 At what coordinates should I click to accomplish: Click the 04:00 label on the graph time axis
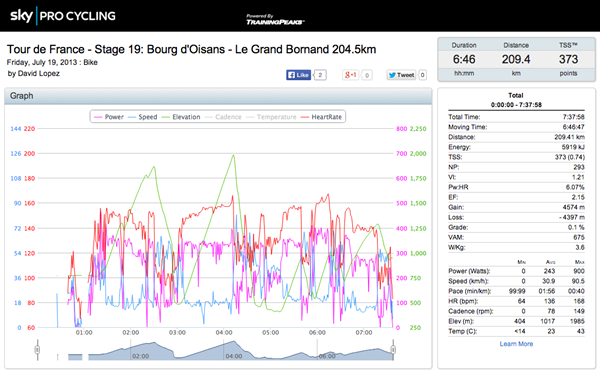pyautogui.click(x=224, y=333)
